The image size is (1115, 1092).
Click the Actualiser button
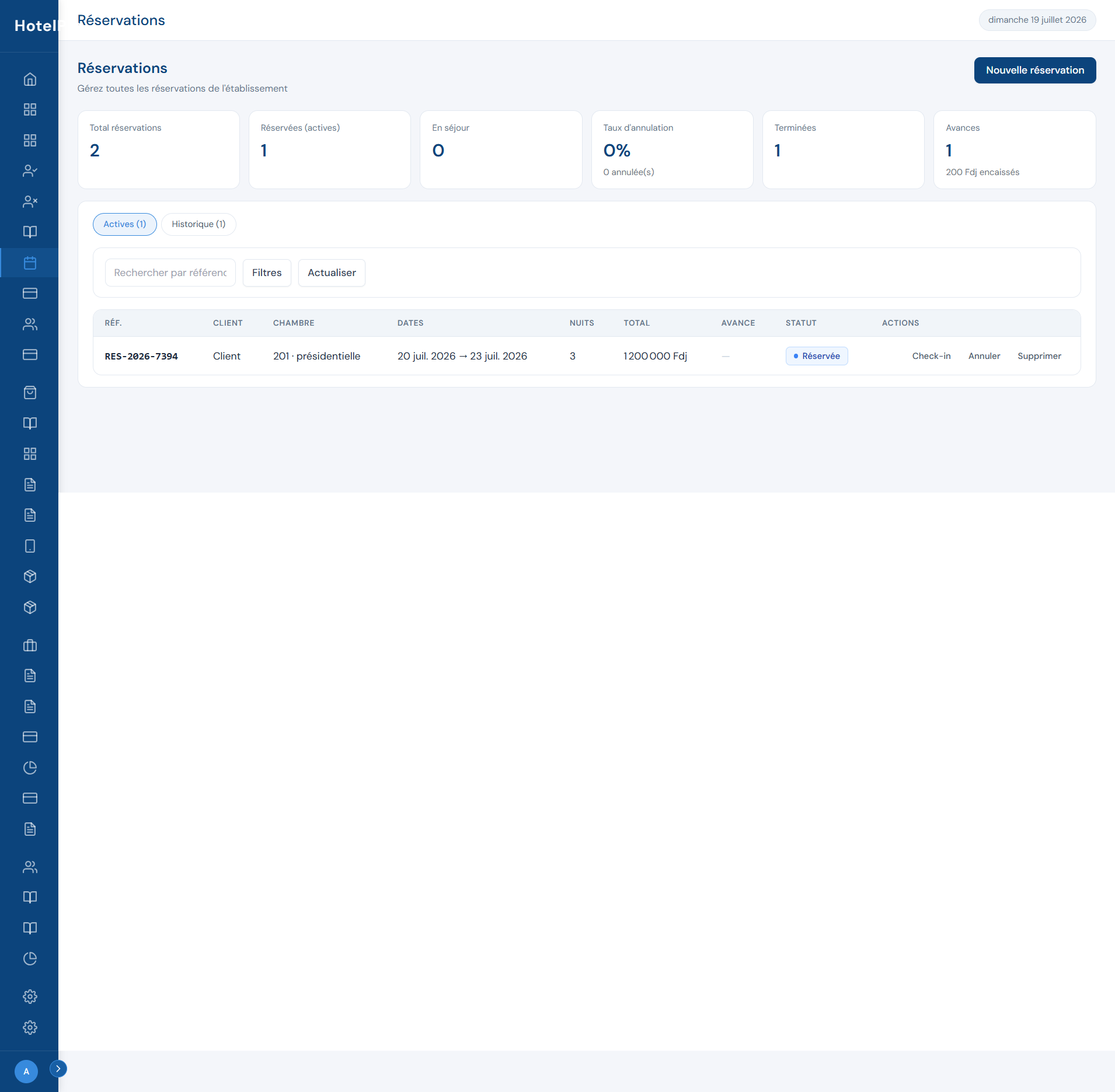point(332,273)
